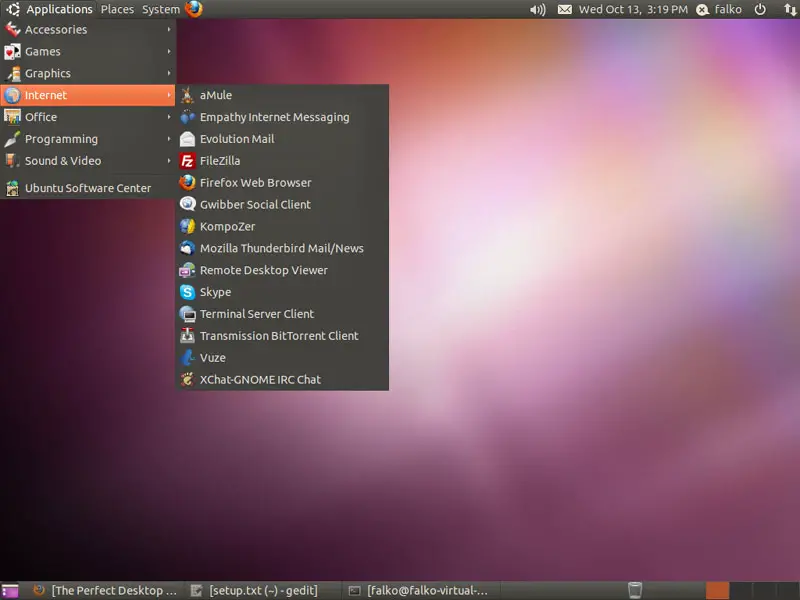Click the Evolution Mail envelope icon
The width and height of the screenshot is (800, 600).
(187, 139)
